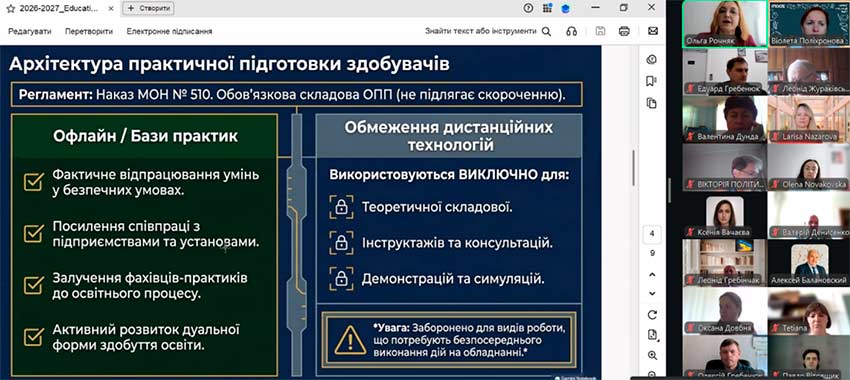The width and height of the screenshot is (850, 380).
Task: Open the page thumbnails panel icon
Action: point(652,103)
